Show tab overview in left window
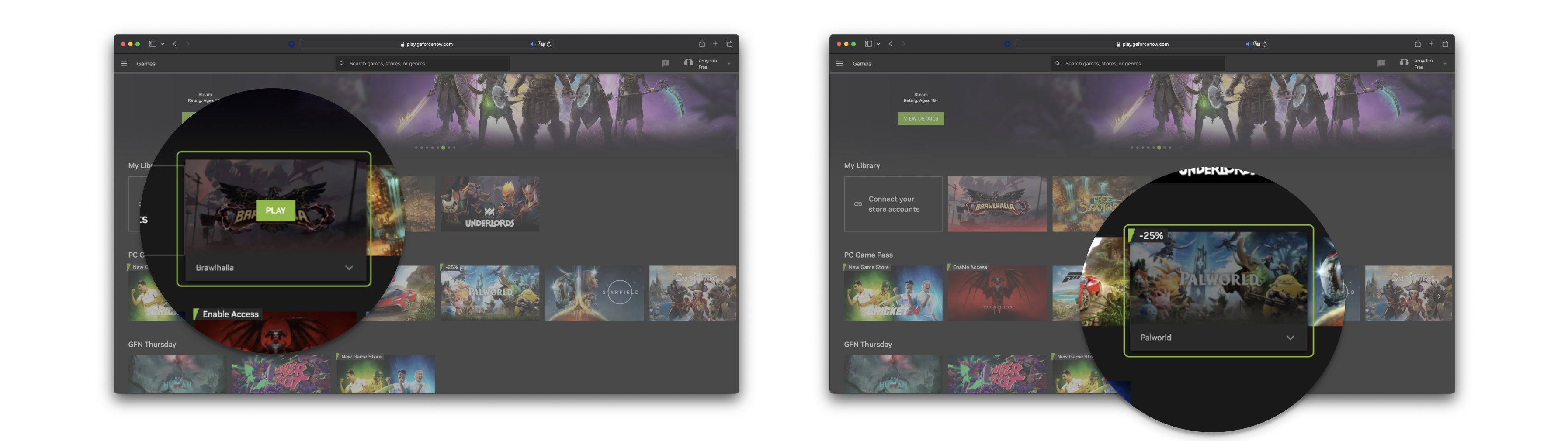The image size is (1568, 441). (x=728, y=44)
